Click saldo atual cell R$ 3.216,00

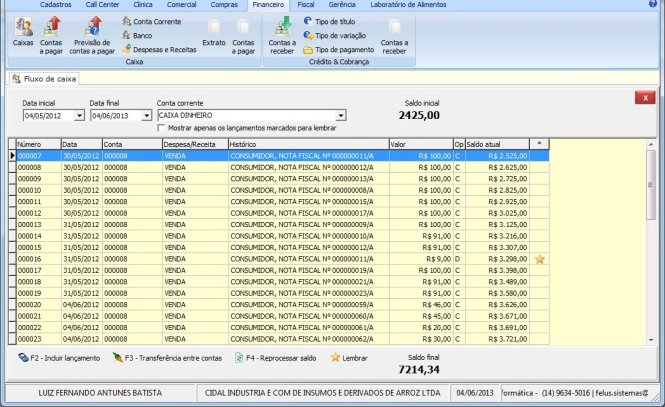(497, 236)
